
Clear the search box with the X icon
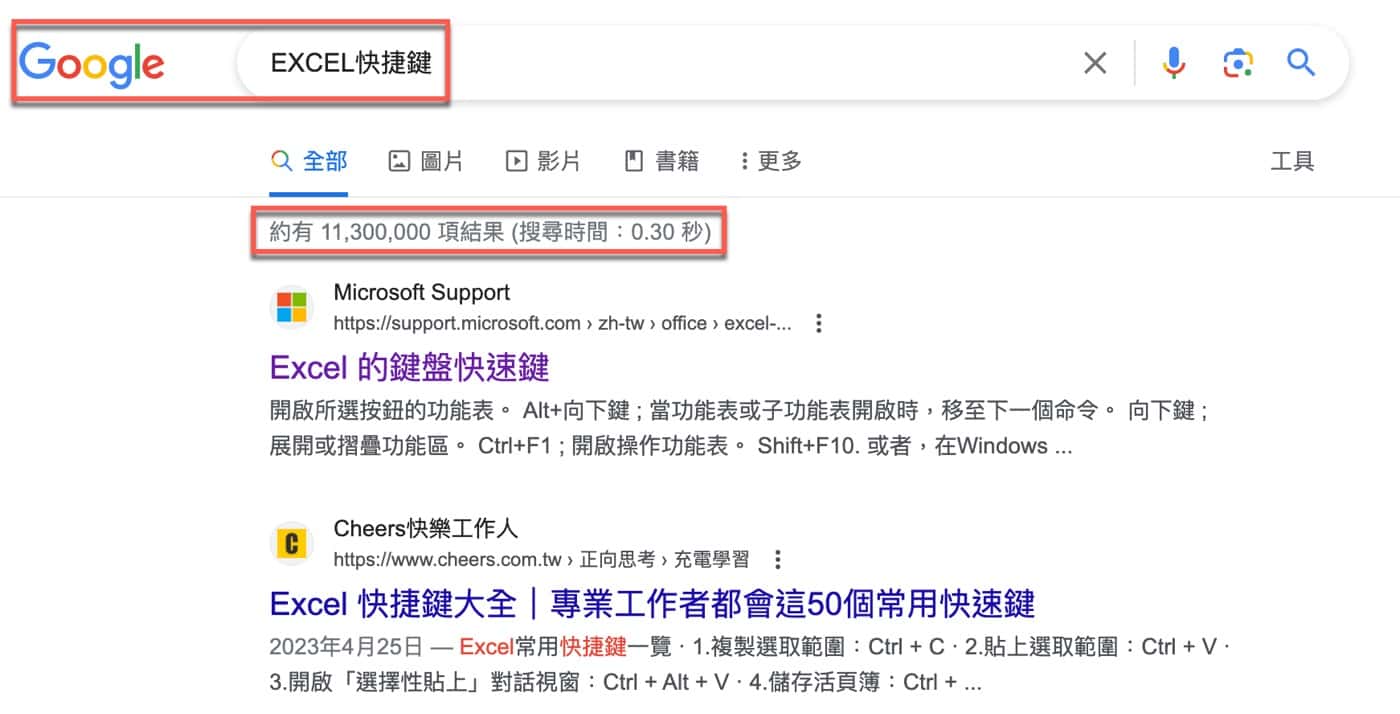click(x=1095, y=63)
